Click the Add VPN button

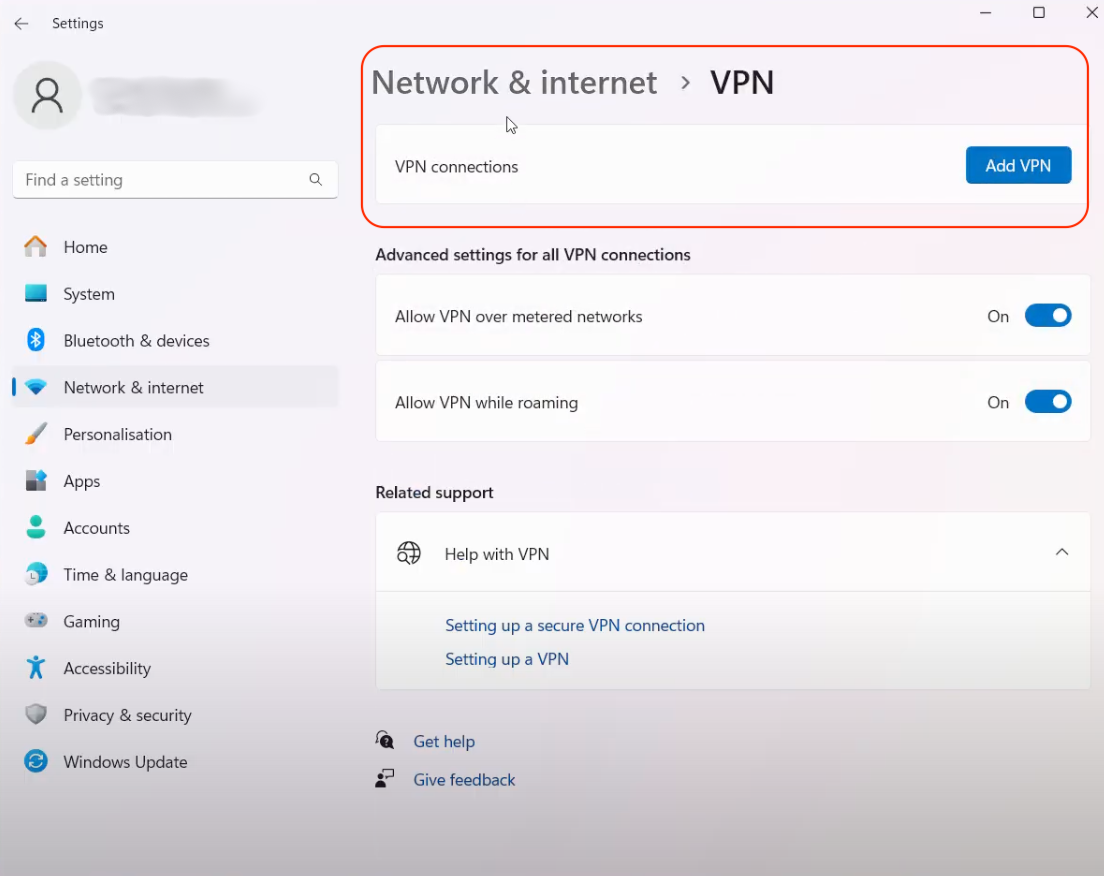[x=1018, y=165]
